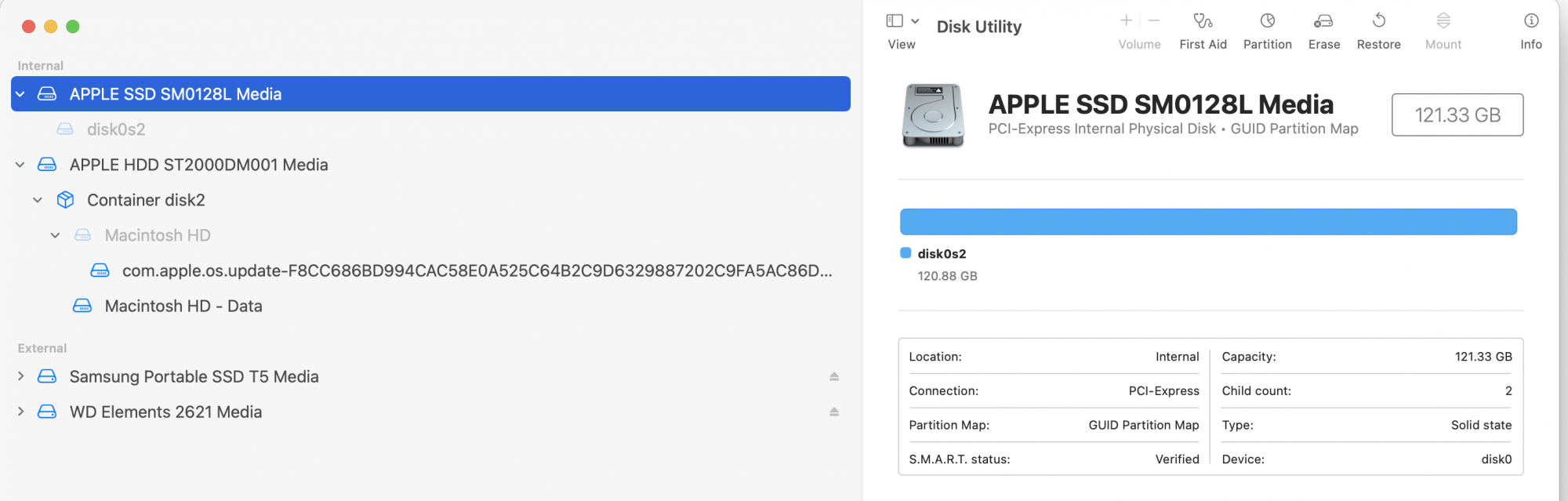Click the Capacity 121.33 GB value
This screenshot has width=1568, height=501.
(x=1483, y=357)
